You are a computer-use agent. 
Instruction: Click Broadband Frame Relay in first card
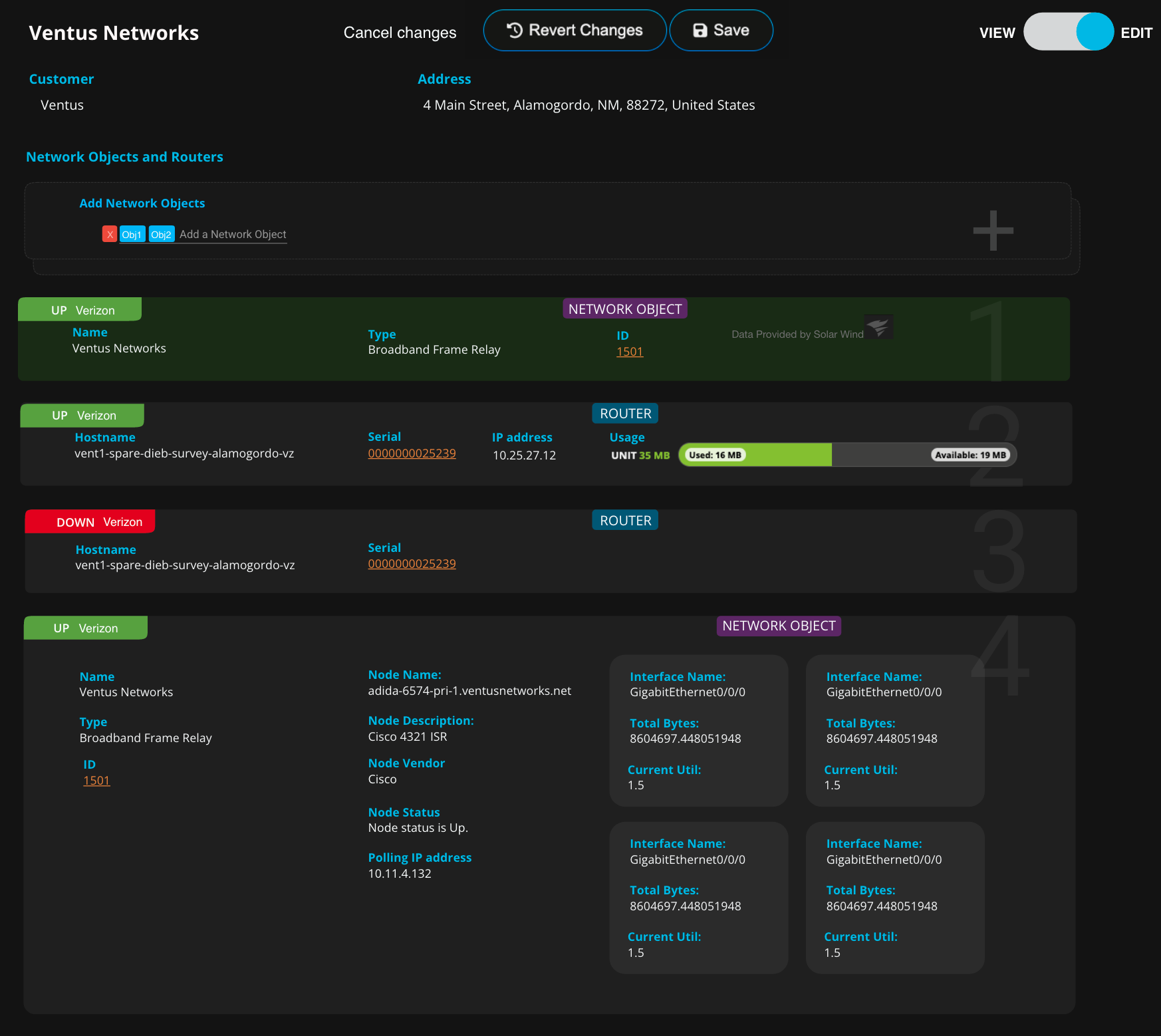click(434, 350)
